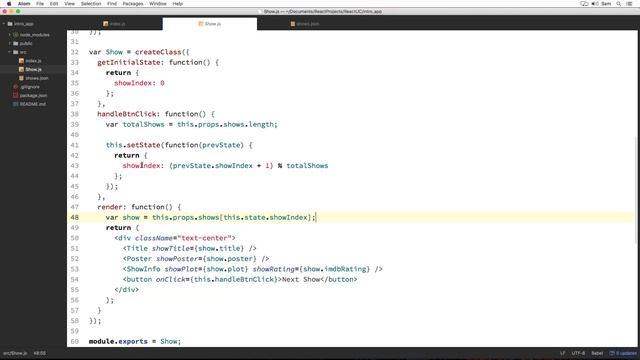This screenshot has width=640, height=360.
Task: Click the shows.json tab file icon
Action: 293,24
